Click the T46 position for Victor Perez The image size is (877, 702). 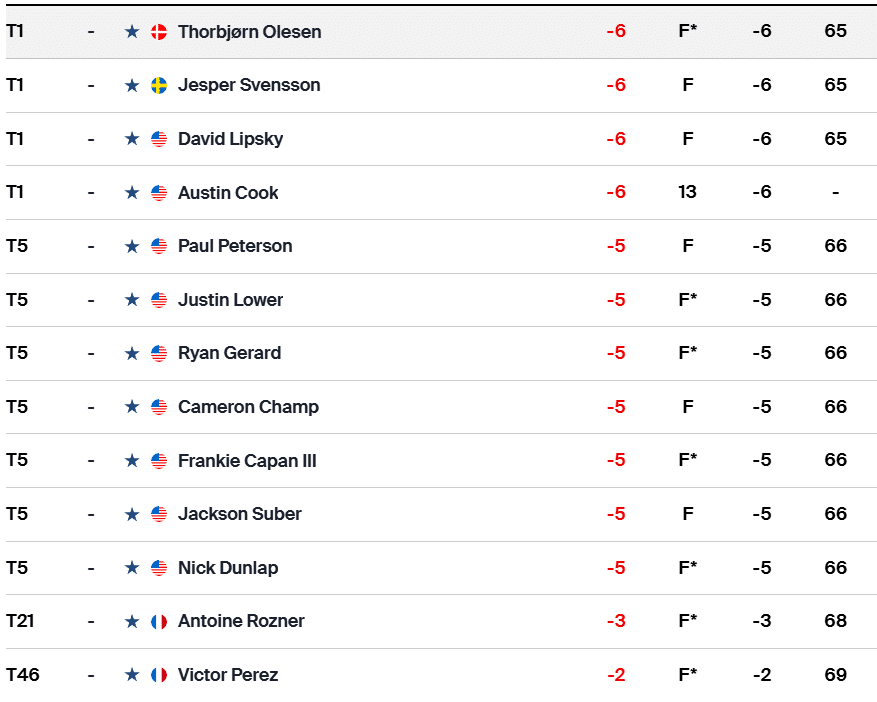point(23,675)
